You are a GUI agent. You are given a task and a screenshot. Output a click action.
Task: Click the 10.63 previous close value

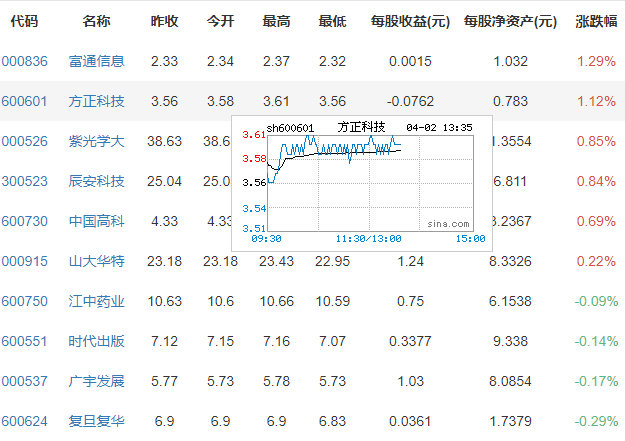164,301
